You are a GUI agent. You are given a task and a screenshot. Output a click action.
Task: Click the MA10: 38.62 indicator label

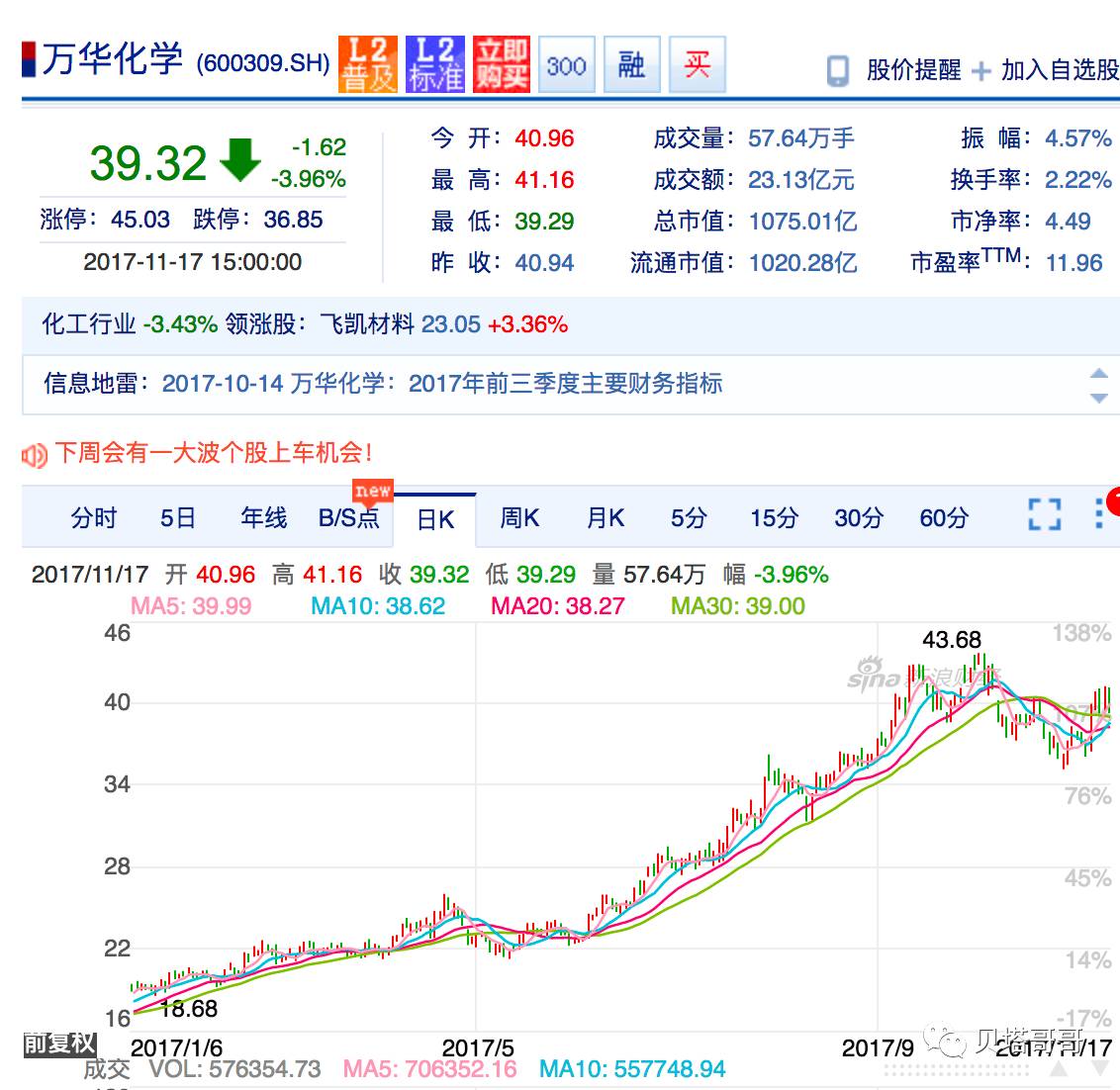(378, 606)
